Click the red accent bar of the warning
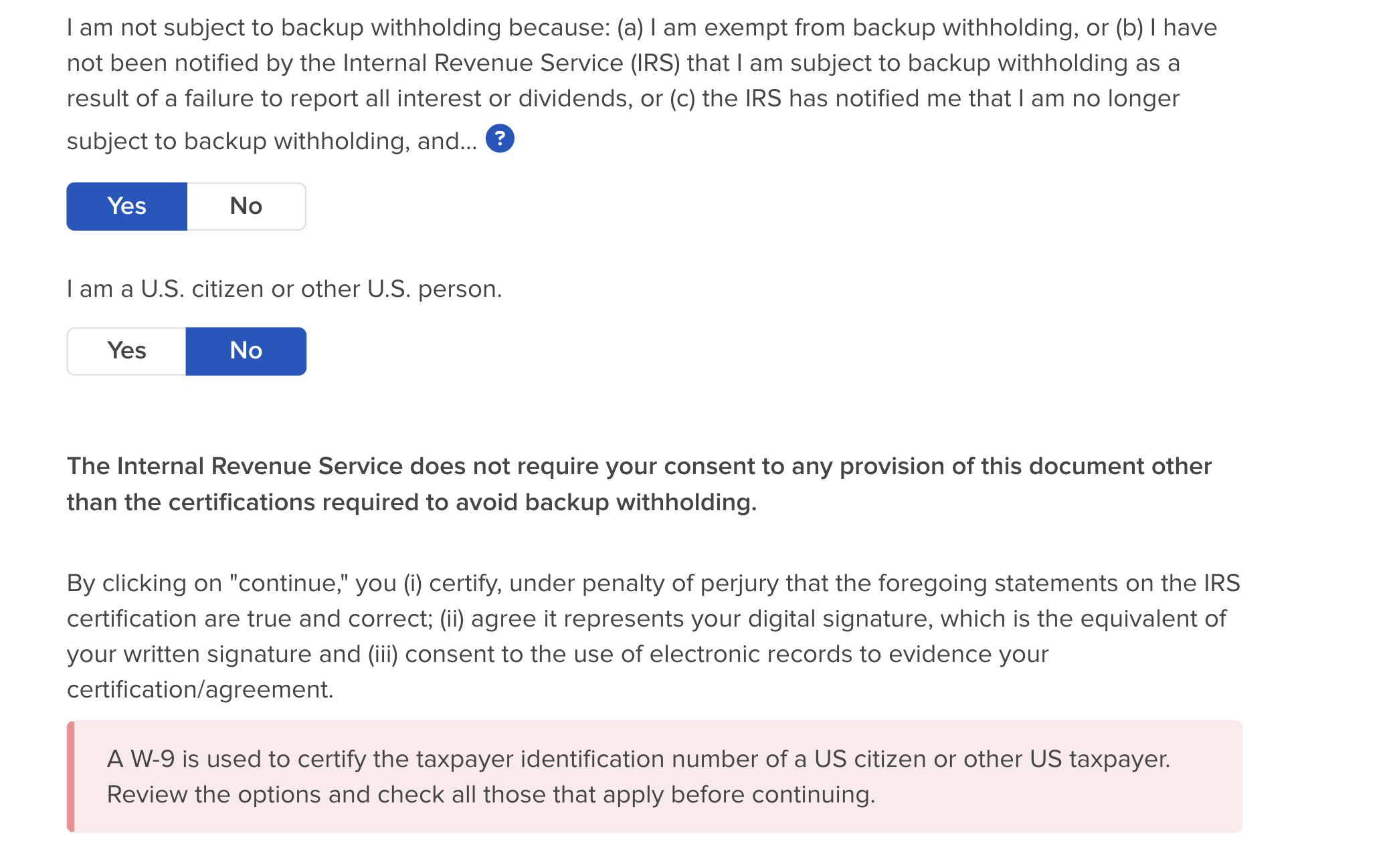Image resolution: width=1397 pixels, height=868 pixels. tap(70, 776)
